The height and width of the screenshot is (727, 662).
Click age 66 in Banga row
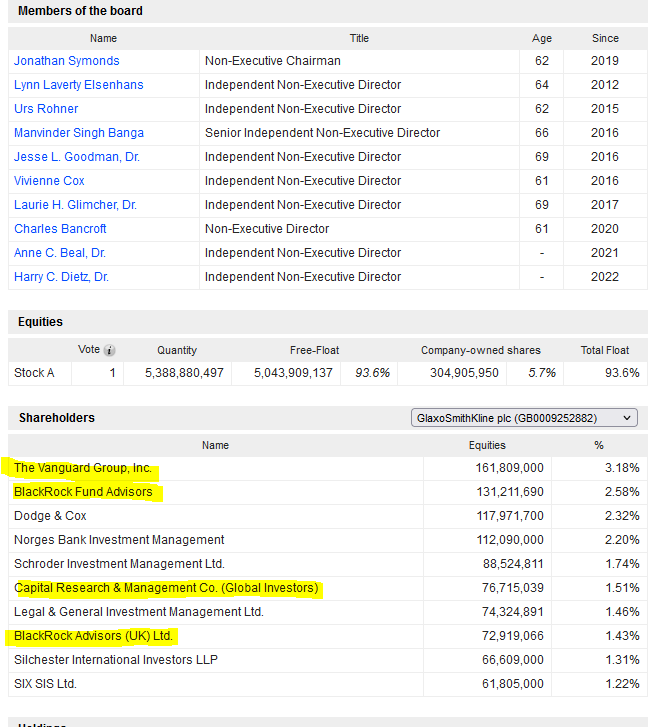(x=541, y=133)
